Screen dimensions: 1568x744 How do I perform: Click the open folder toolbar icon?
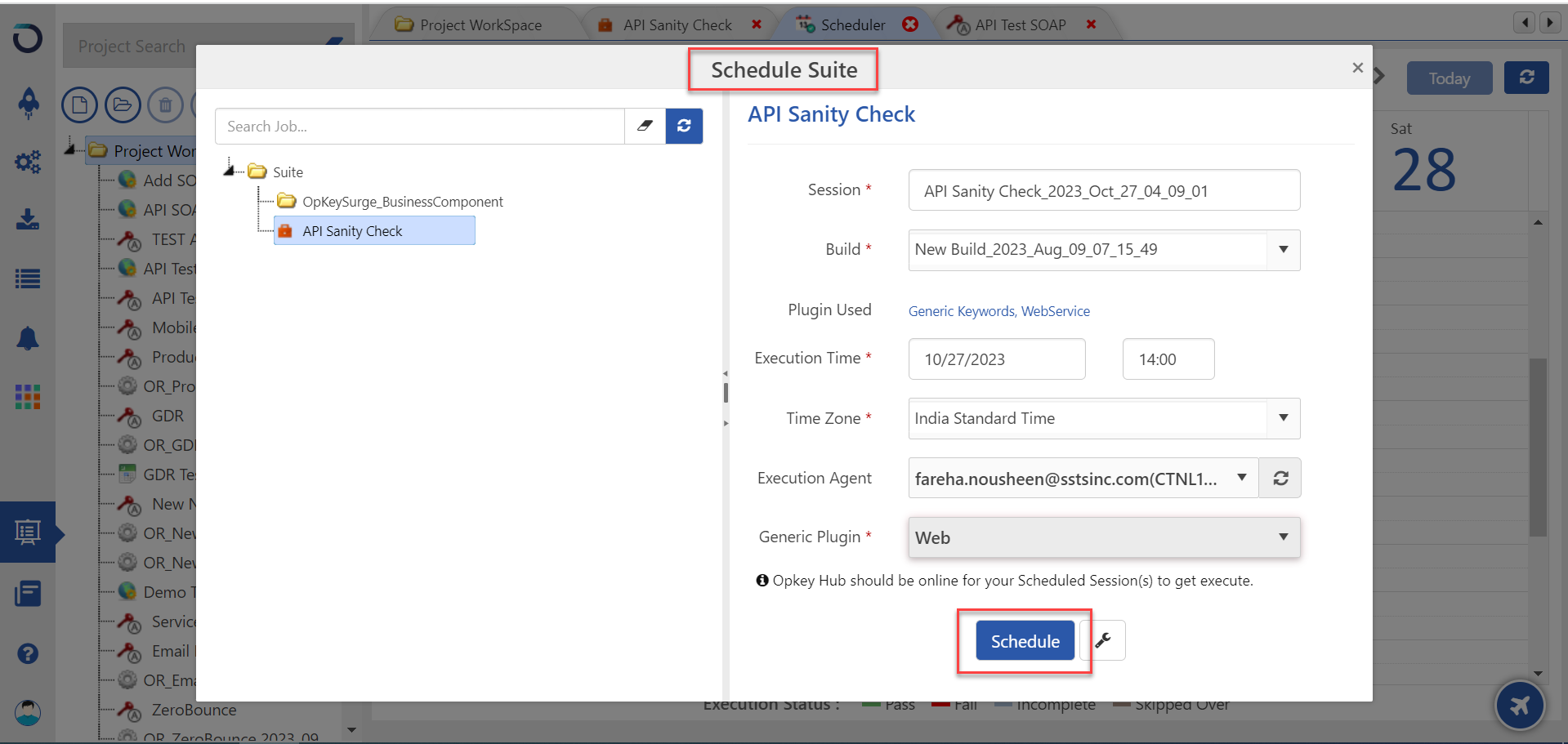[x=123, y=105]
